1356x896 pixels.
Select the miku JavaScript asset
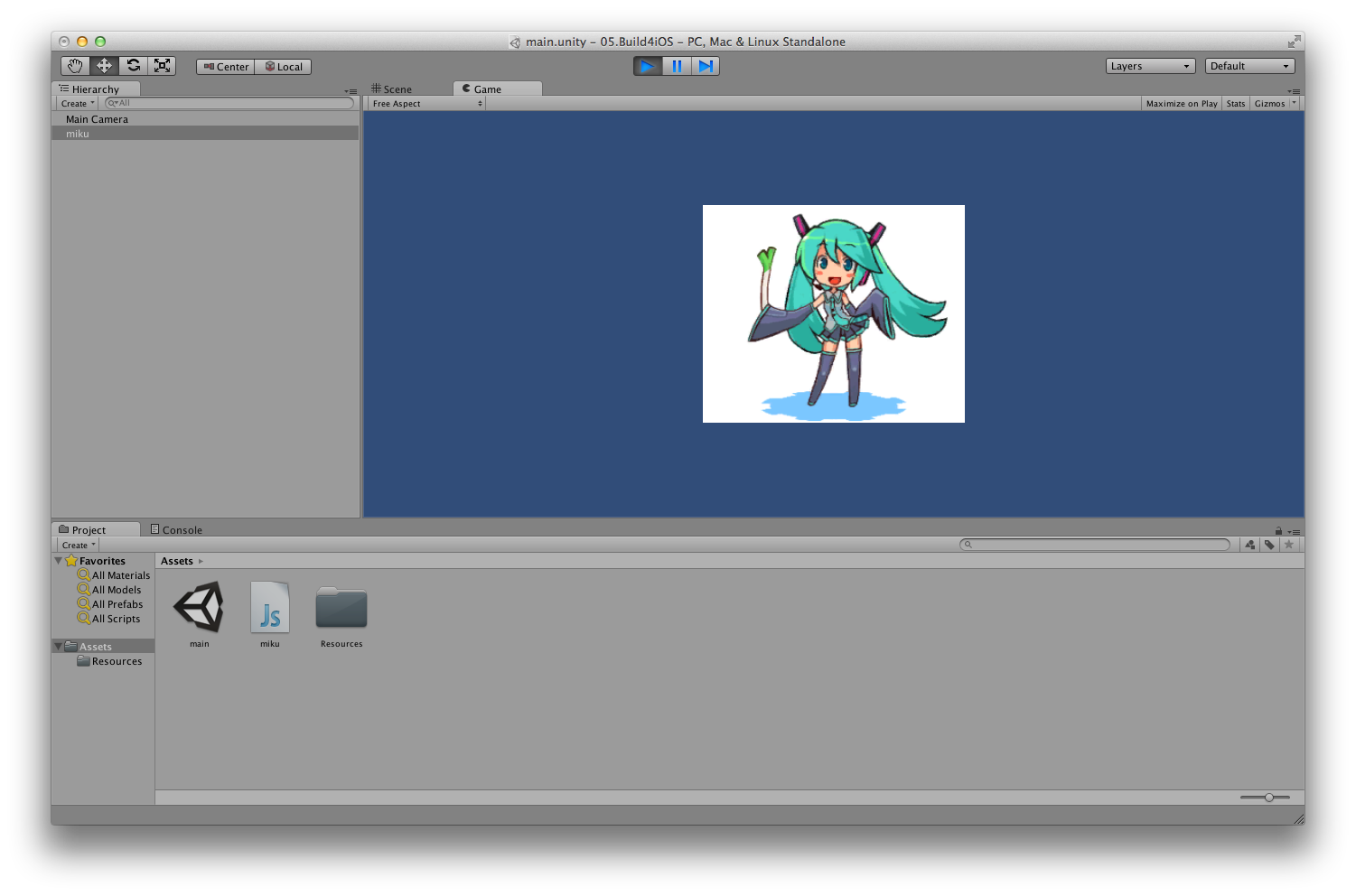pyautogui.click(x=270, y=607)
